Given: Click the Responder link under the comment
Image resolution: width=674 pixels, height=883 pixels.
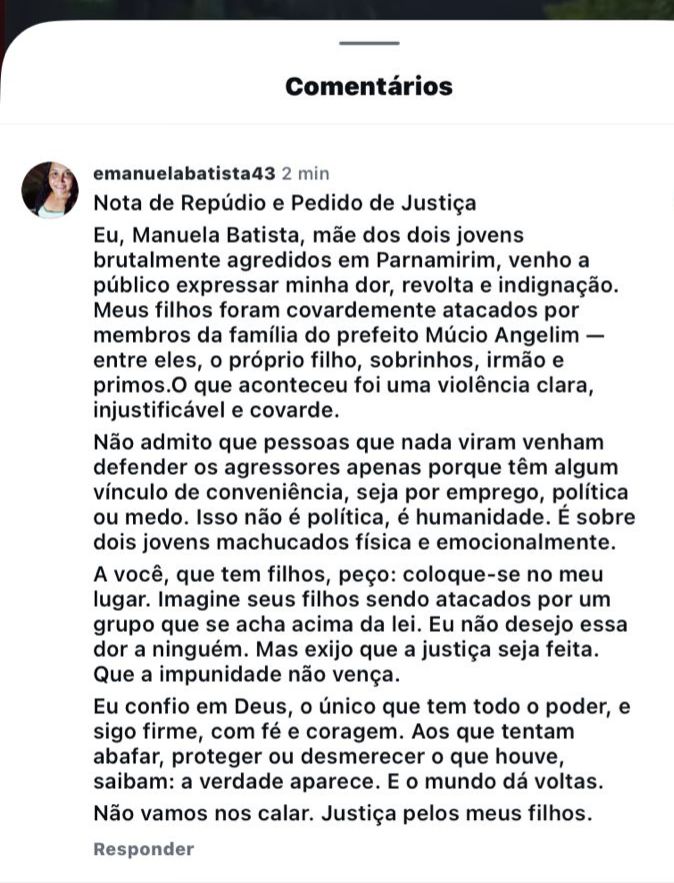Looking at the screenshot, I should click(x=144, y=849).
